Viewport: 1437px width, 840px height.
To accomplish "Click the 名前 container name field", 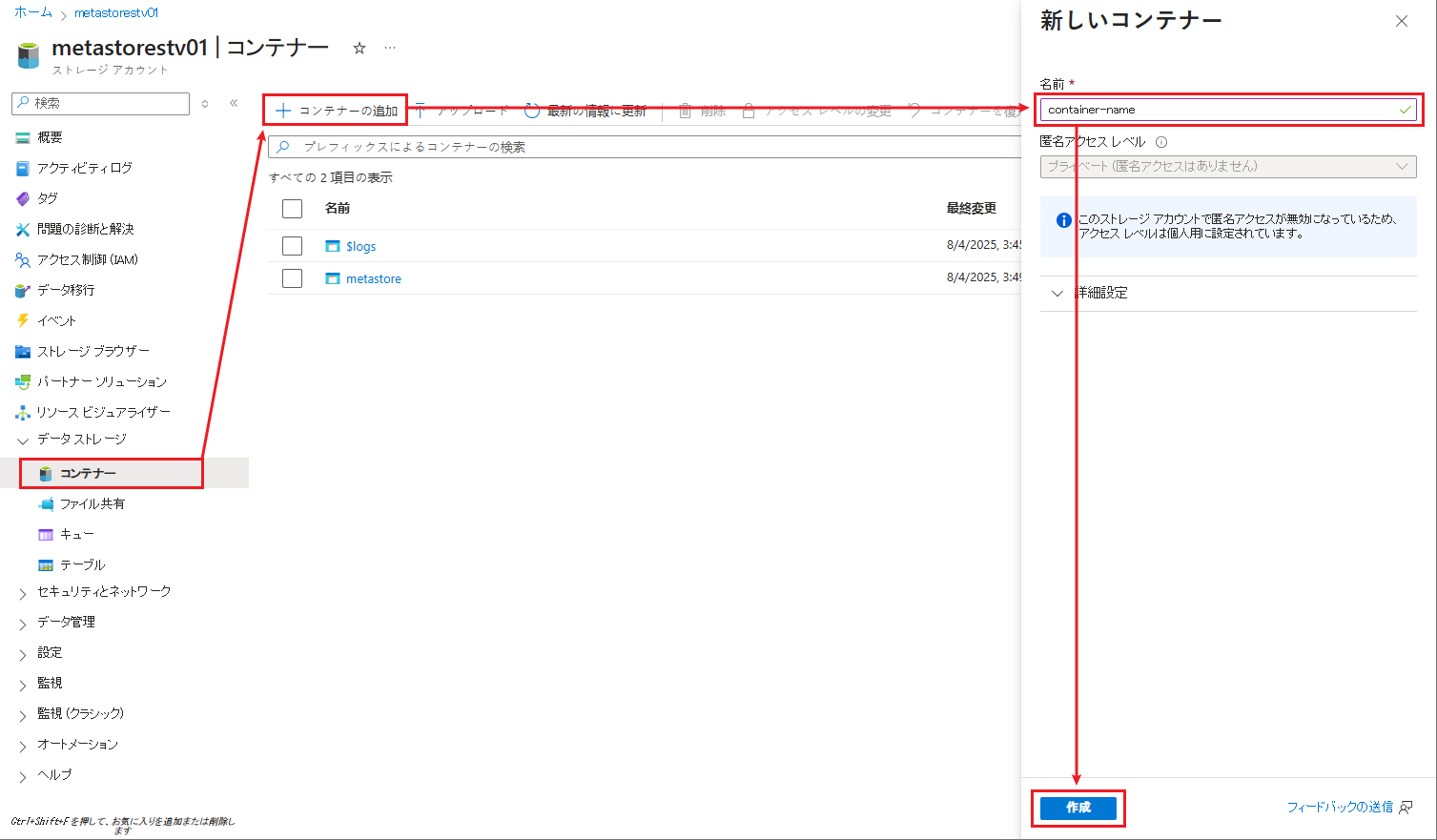I will click(x=1228, y=110).
